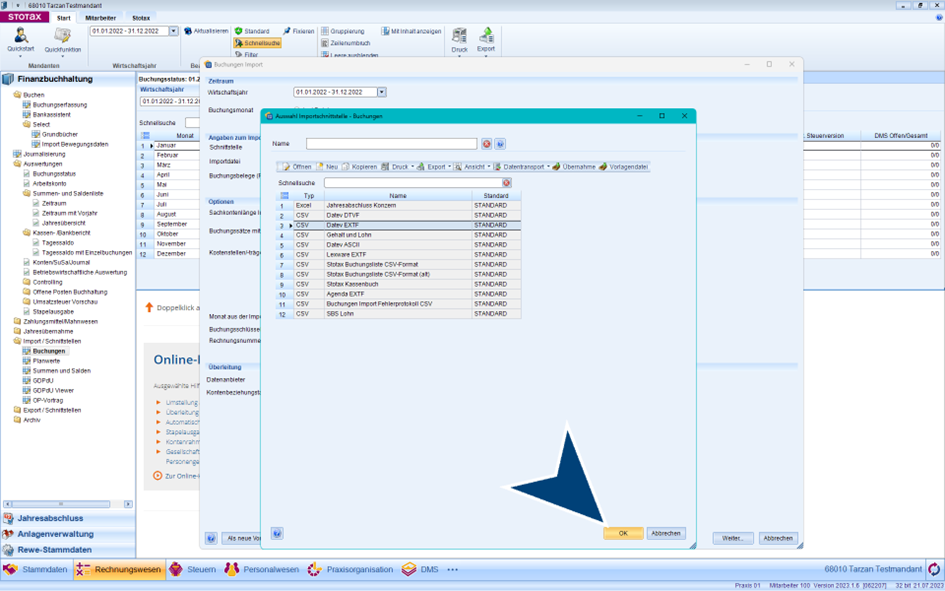Screen dimensions: 945x591
Task: Select the Lexware EXTF row in the list
Action: [346, 255]
